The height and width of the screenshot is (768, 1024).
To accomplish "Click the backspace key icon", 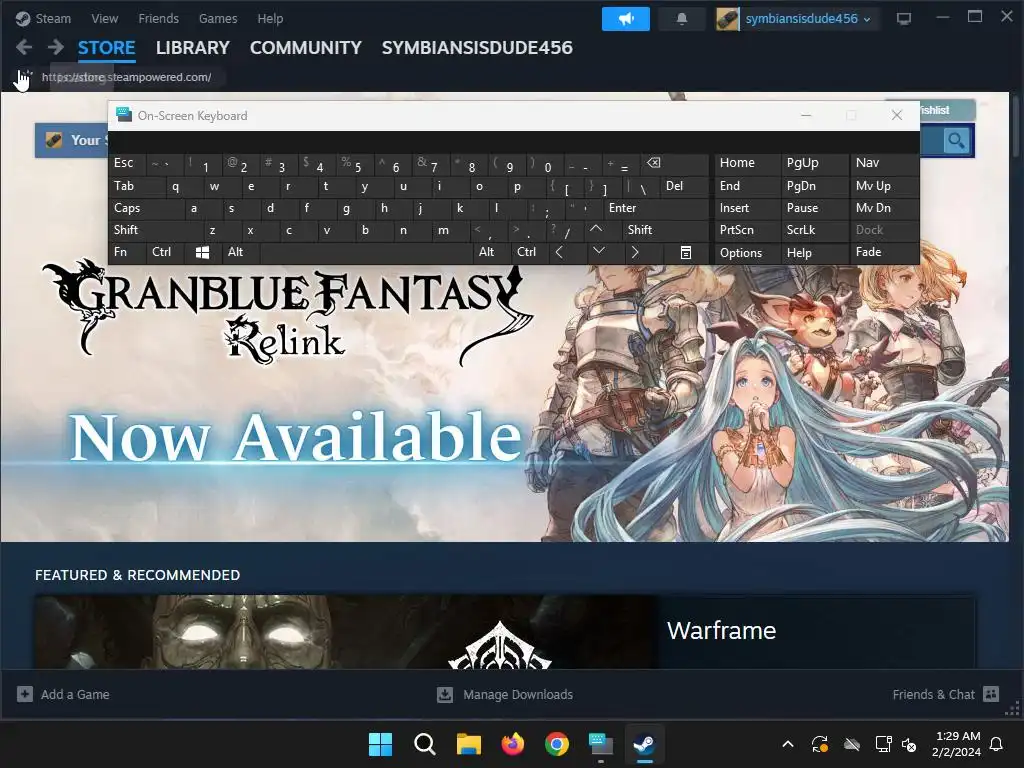I will tap(673, 163).
